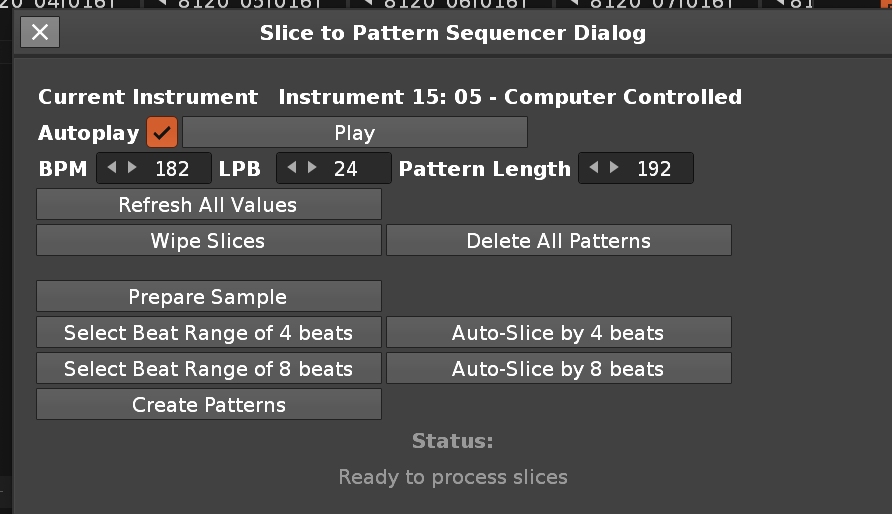Increase BPM with the right arrow
Viewport: 892px width, 514px height.
pyautogui.click(x=132, y=168)
